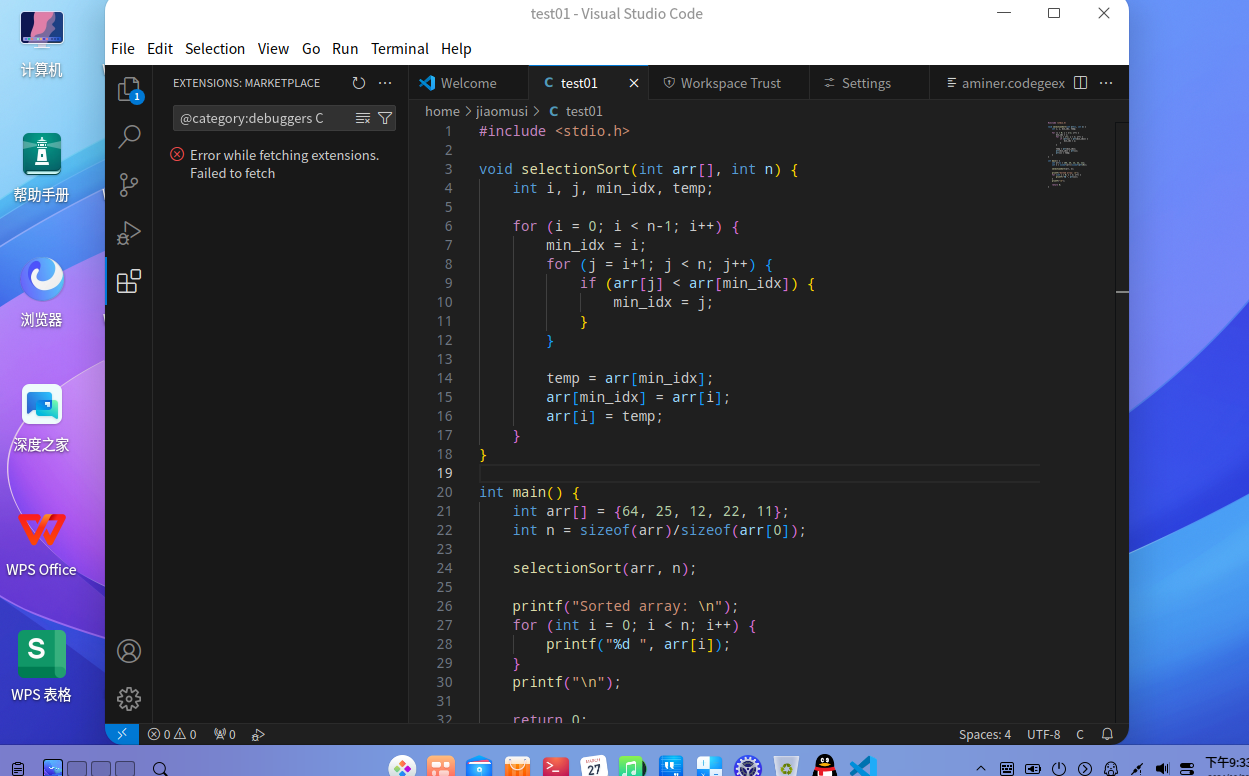This screenshot has height=776, width=1249.
Task: Open the Terminal menu
Action: (400, 48)
